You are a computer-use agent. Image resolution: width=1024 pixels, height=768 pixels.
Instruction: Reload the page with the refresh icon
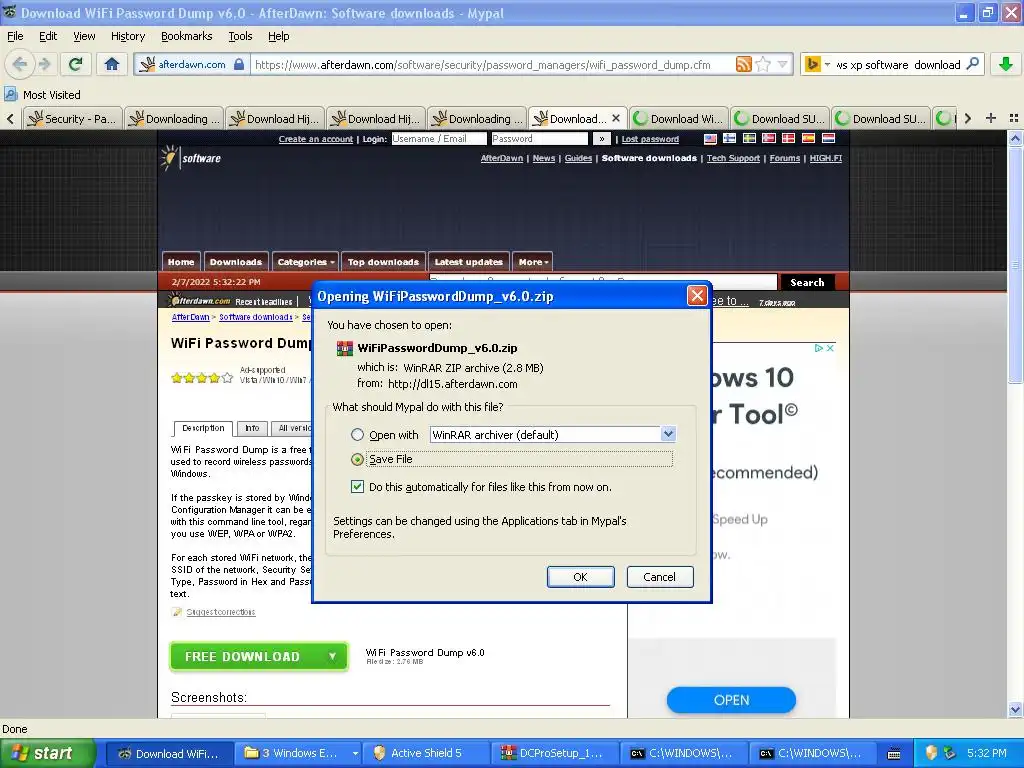[x=76, y=64]
